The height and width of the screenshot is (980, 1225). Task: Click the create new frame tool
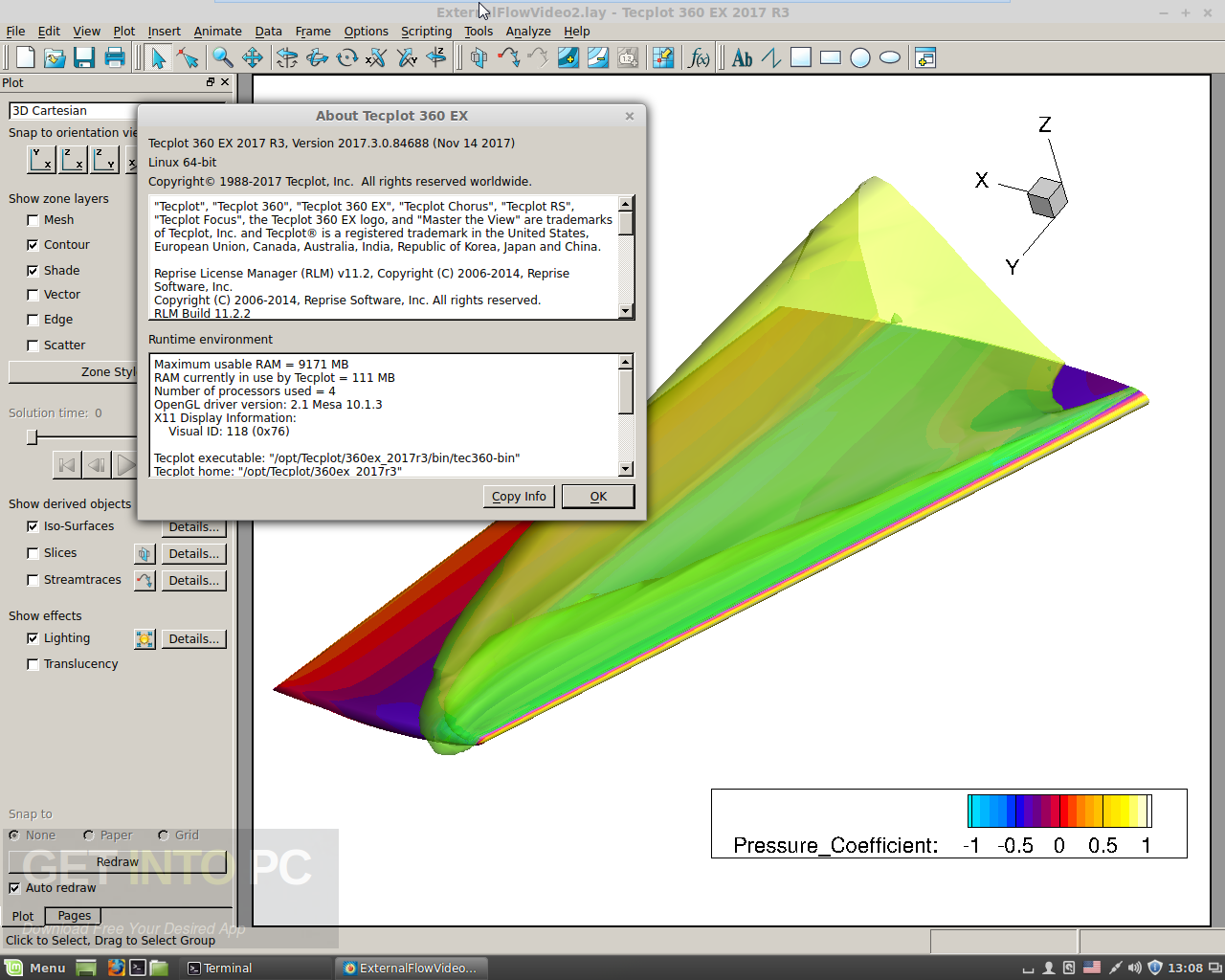(x=924, y=57)
